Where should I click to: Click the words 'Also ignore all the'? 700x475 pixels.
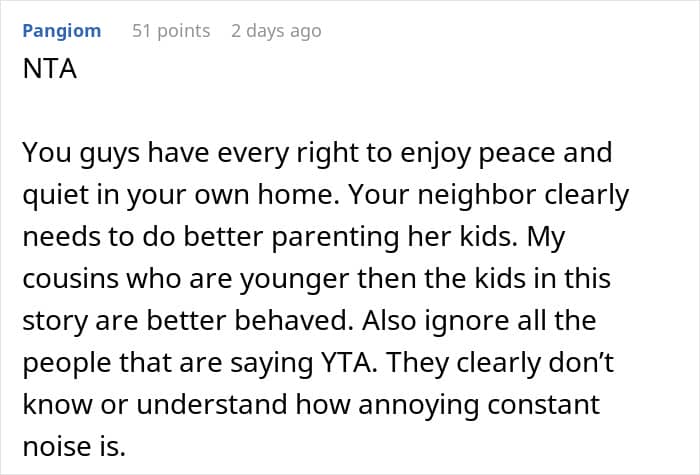(479, 321)
